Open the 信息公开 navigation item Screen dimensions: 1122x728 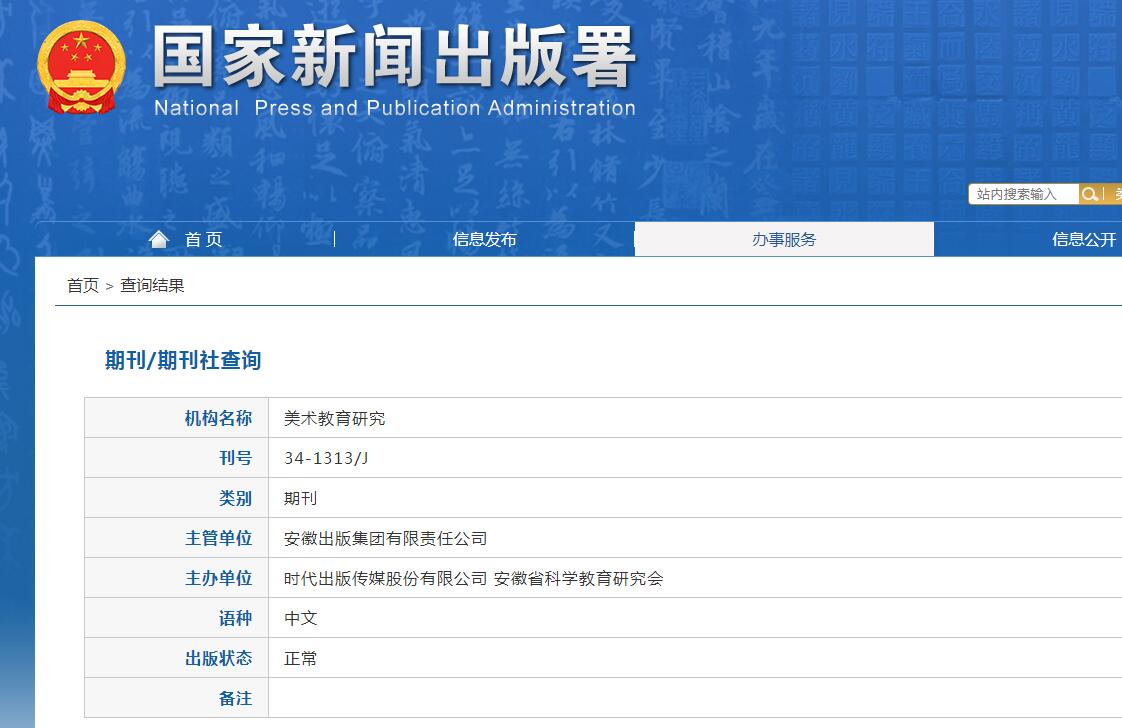(x=1083, y=239)
